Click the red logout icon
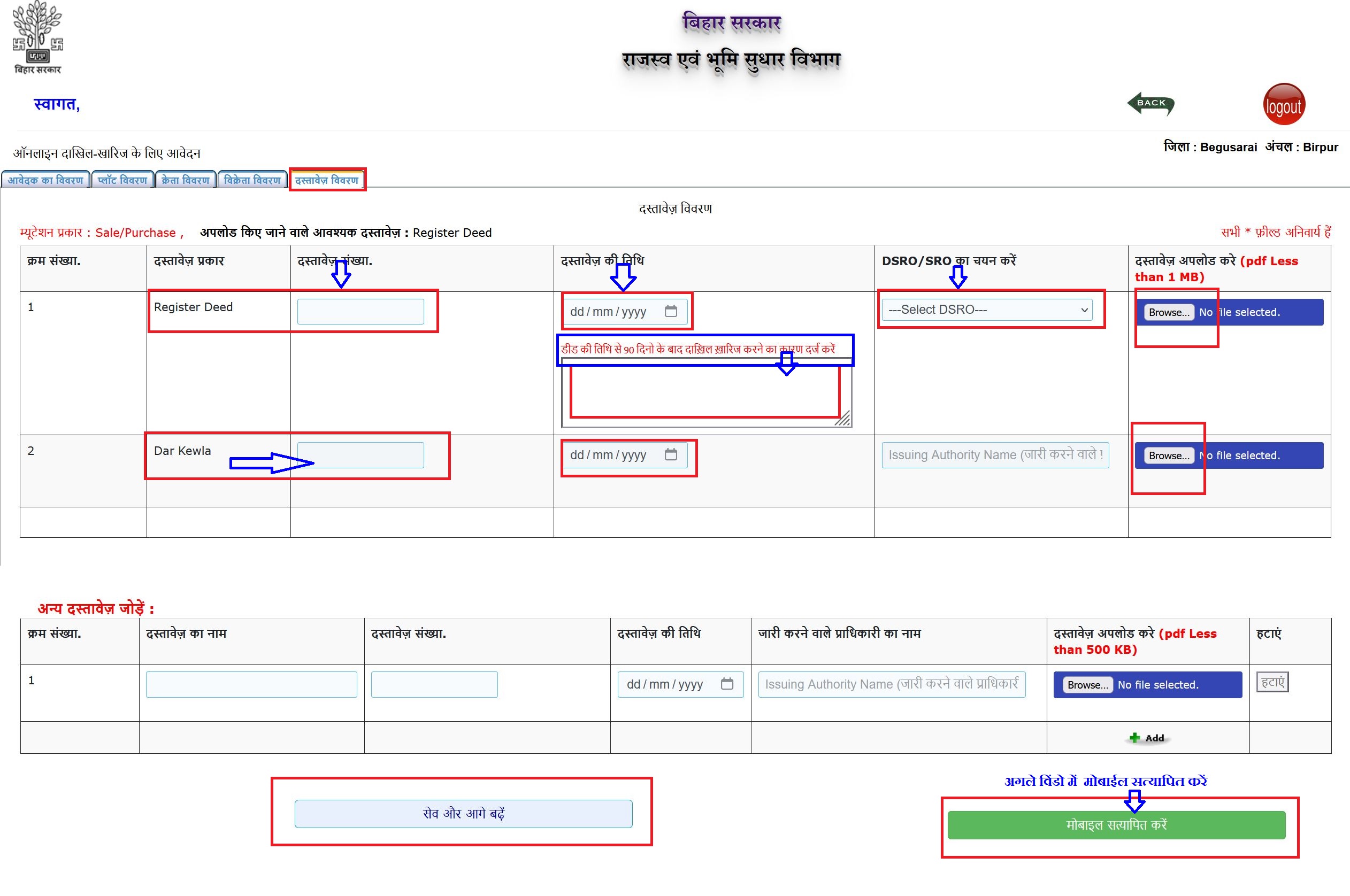This screenshot has height=896, width=1350. [1283, 105]
